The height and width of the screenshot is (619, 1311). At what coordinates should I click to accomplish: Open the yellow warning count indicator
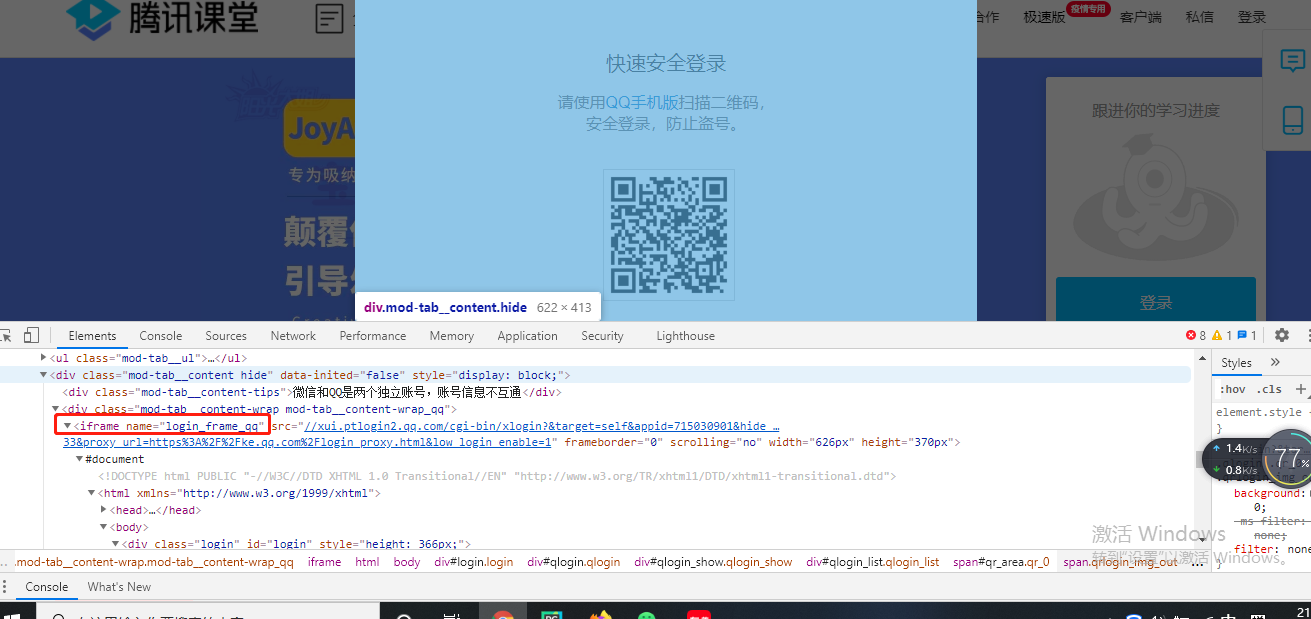click(1221, 336)
